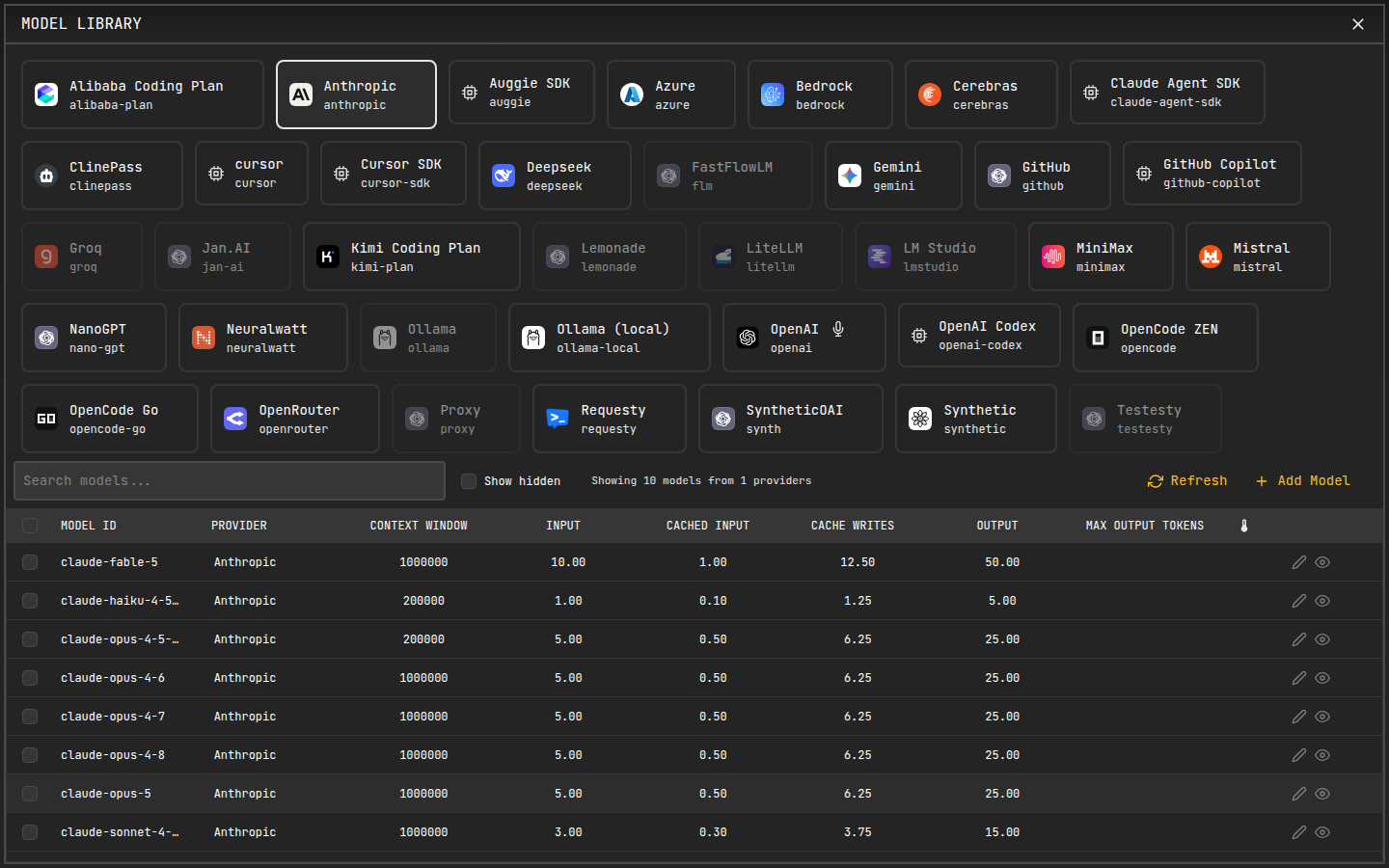This screenshot has height=868, width=1389.
Task: Sort by MAX OUTPUT TOKENS column header
Action: click(1145, 526)
